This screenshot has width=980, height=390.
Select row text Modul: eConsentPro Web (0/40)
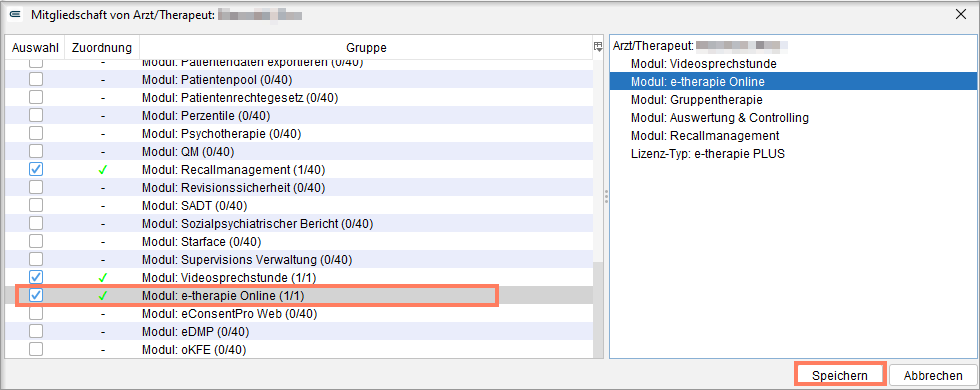pos(229,313)
